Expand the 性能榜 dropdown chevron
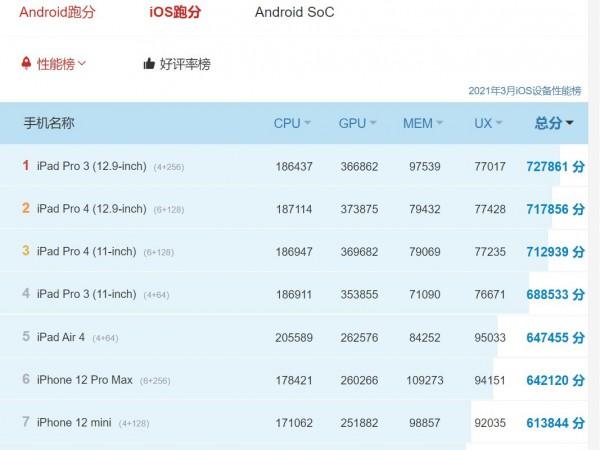 pos(82,63)
